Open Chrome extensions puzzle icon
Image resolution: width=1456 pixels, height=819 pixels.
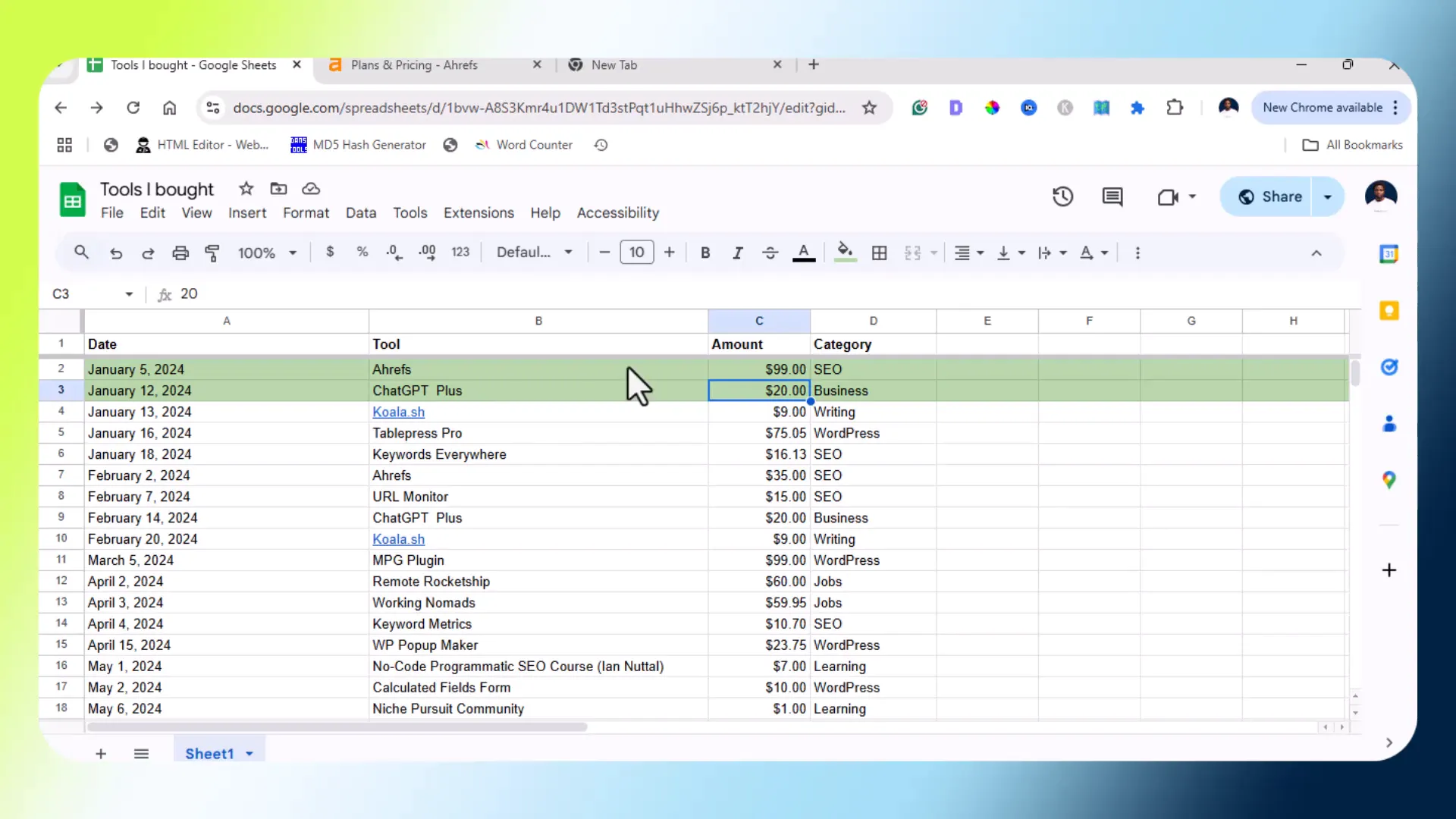point(1174,108)
